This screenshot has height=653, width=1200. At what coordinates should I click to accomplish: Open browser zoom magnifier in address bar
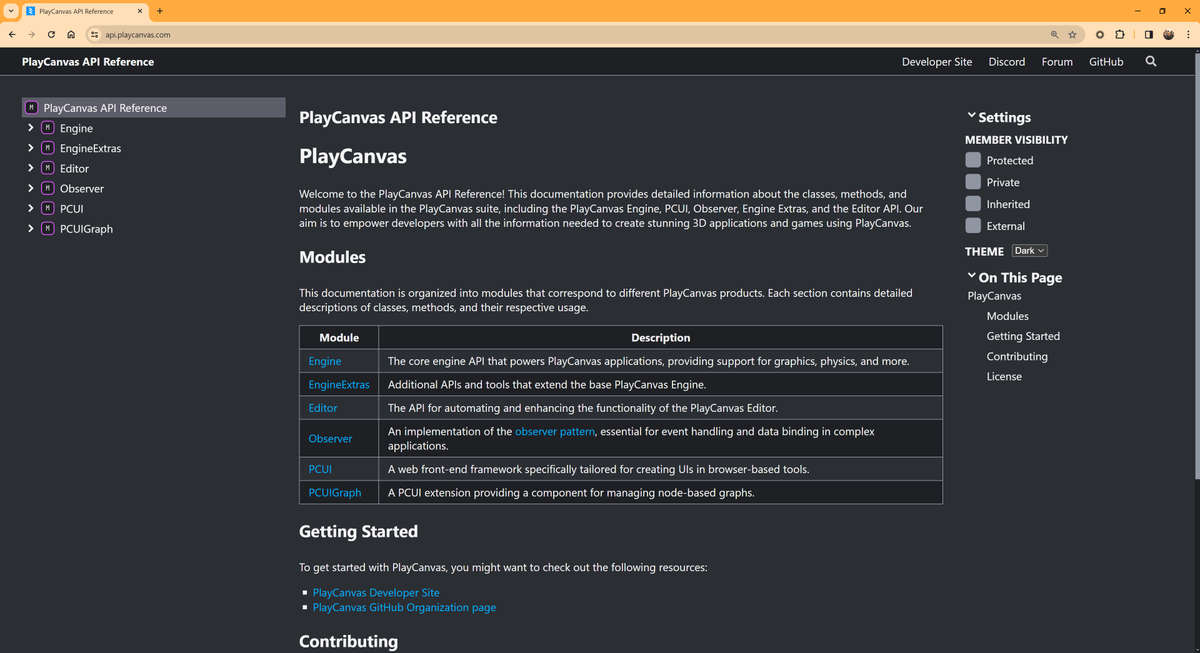1054,34
